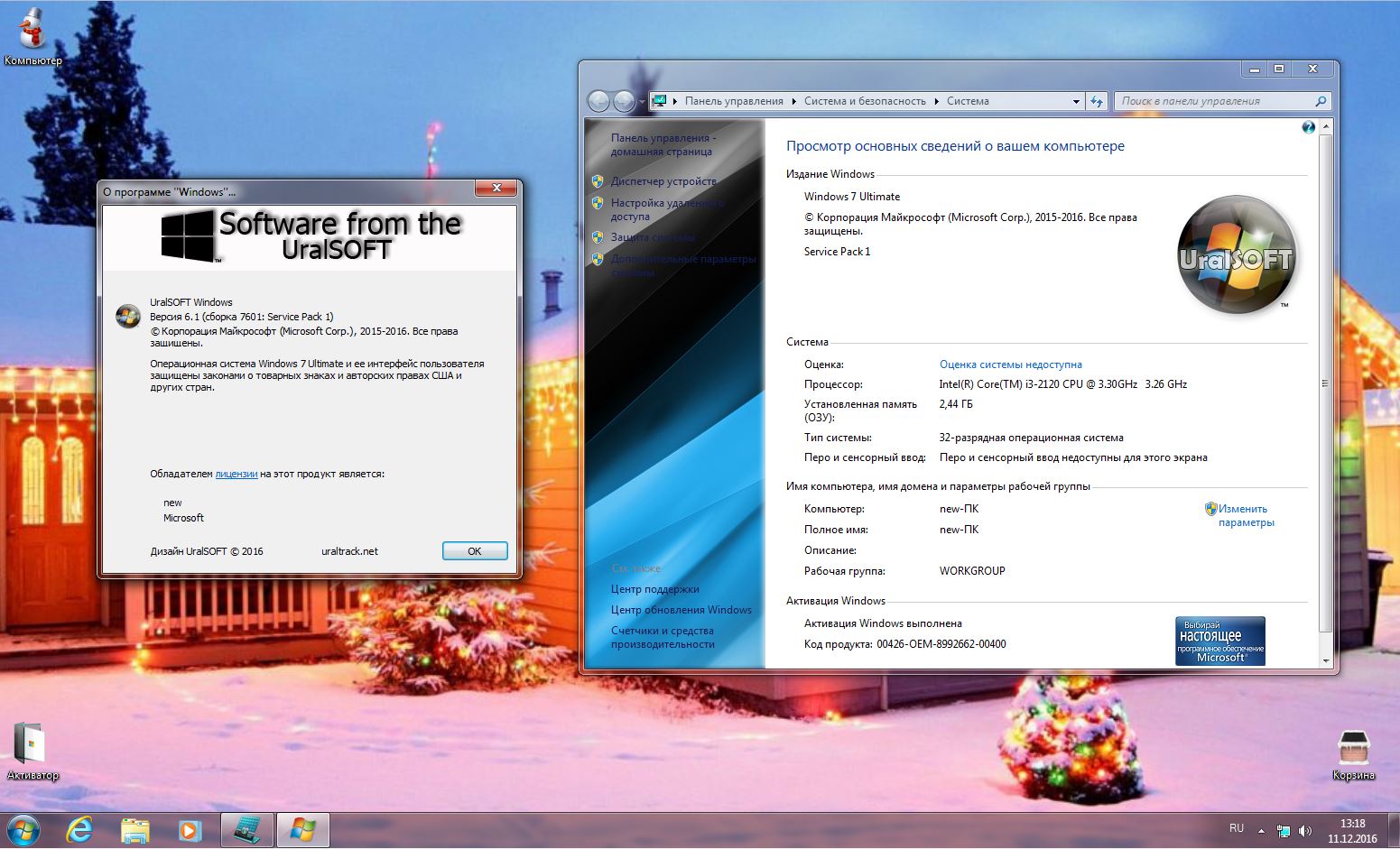Open Счетчики и средства производительности link
Image resolution: width=1400 pixels, height=849 pixels.
click(x=662, y=637)
